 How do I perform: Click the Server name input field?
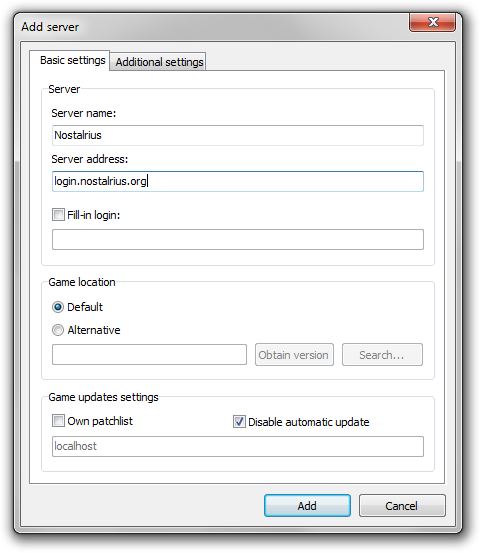point(238,135)
